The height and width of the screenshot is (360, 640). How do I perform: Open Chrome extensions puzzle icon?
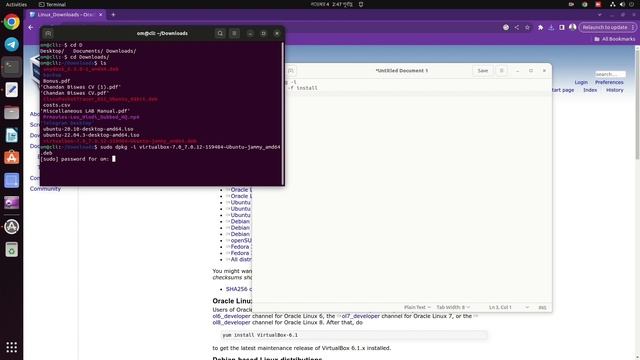click(x=540, y=27)
